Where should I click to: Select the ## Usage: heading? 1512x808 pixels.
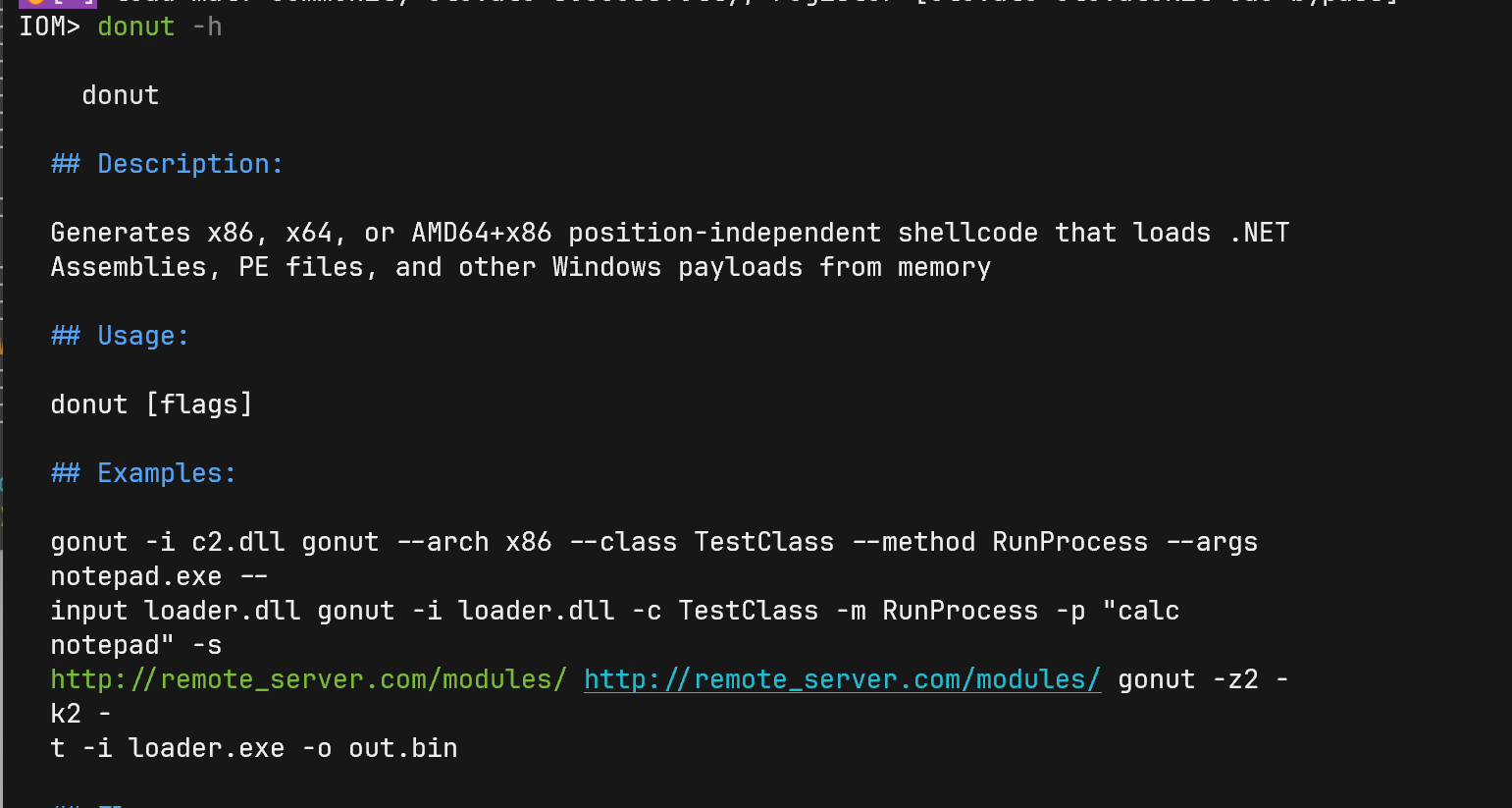(120, 336)
